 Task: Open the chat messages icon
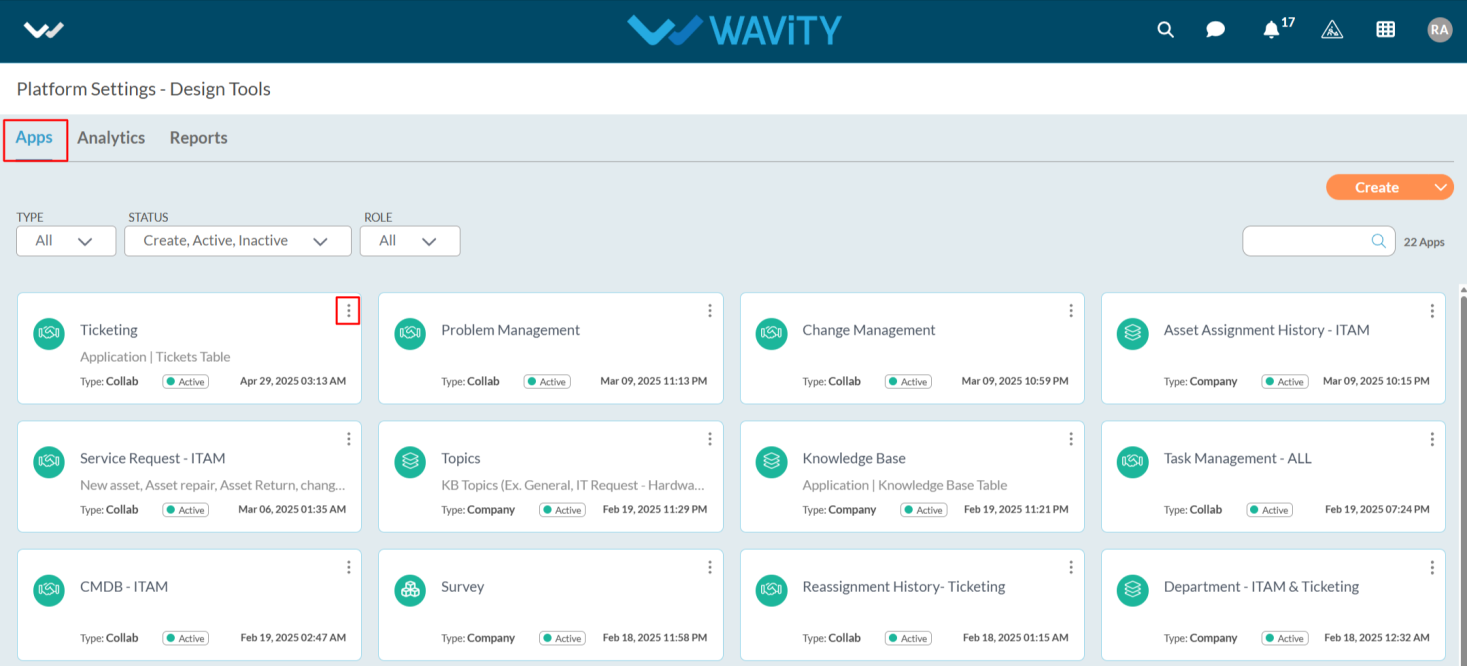click(1215, 30)
